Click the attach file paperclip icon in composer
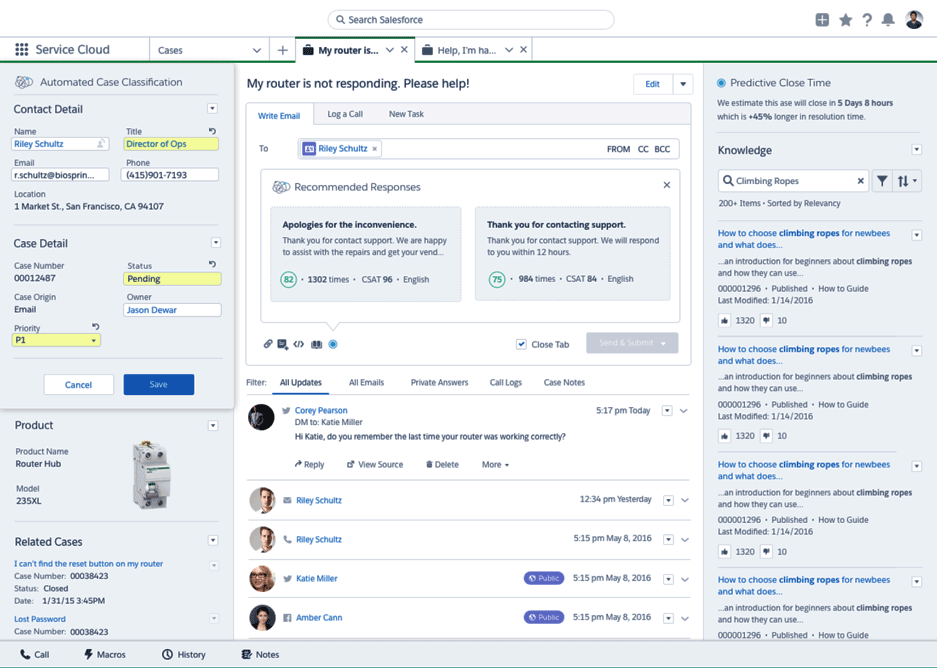The image size is (937, 668). tap(268, 343)
